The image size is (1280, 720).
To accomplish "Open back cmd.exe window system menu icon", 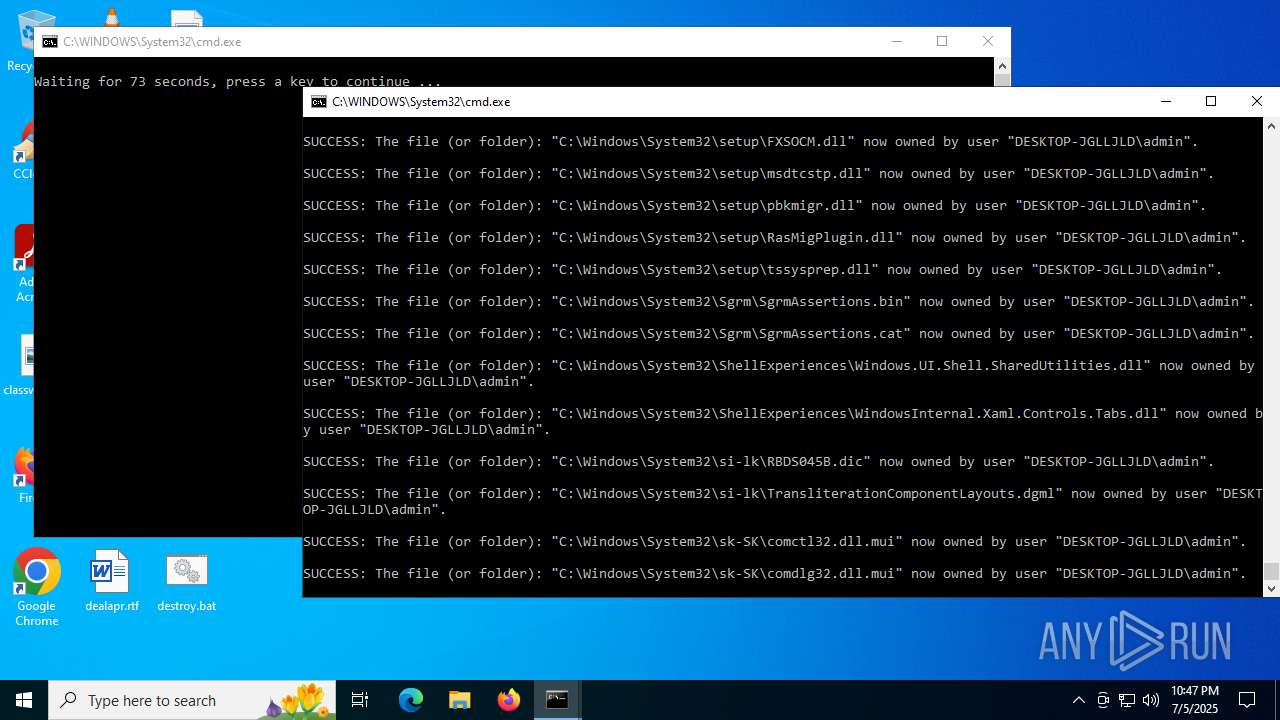I will tap(49, 42).
